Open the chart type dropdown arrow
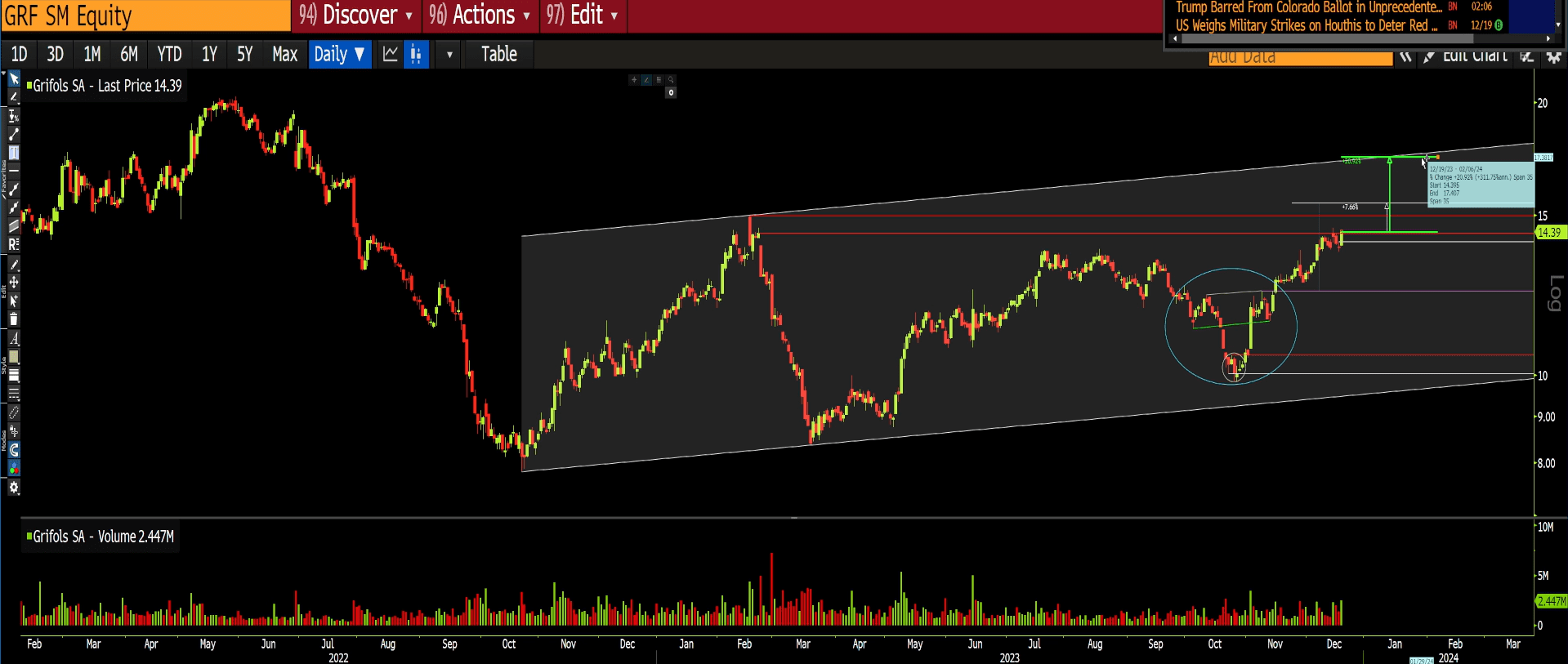The height and width of the screenshot is (664, 1568). 449,55
